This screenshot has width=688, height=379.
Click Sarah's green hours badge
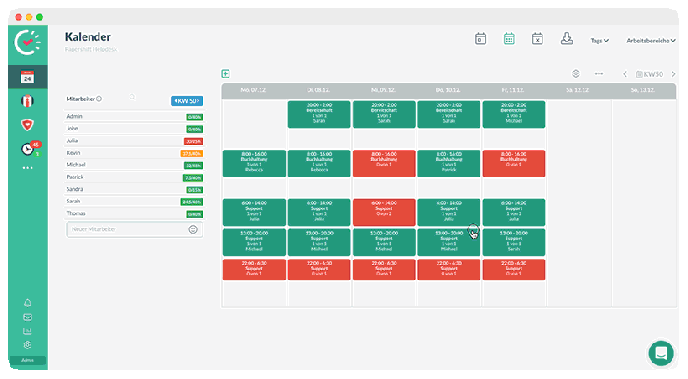click(192, 202)
